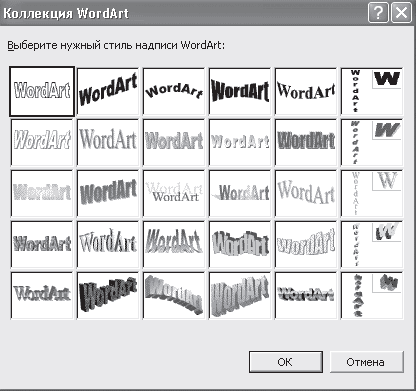Choose the gray bold upward-slanted WordArt in third row
Screen dimensions: 416x391
click(x=108, y=193)
